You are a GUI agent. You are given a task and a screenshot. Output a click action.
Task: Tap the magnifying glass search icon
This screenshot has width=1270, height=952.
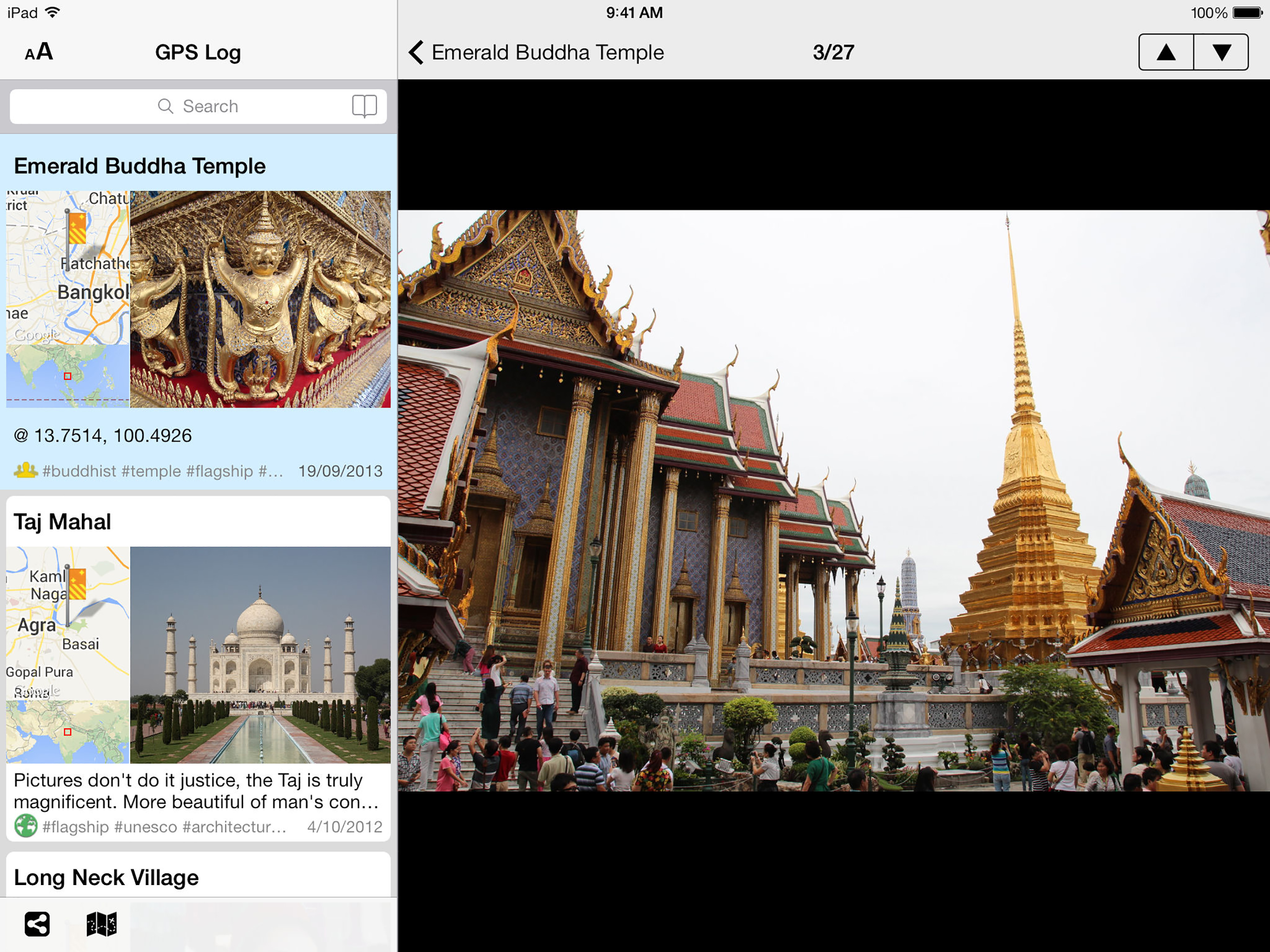click(x=165, y=106)
